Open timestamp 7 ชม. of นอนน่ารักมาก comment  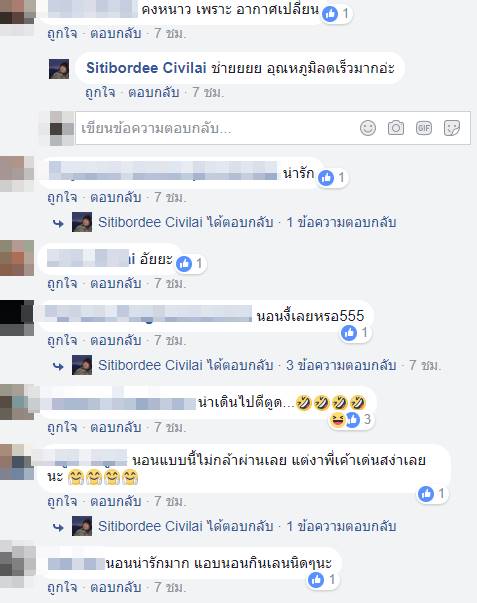170,587
